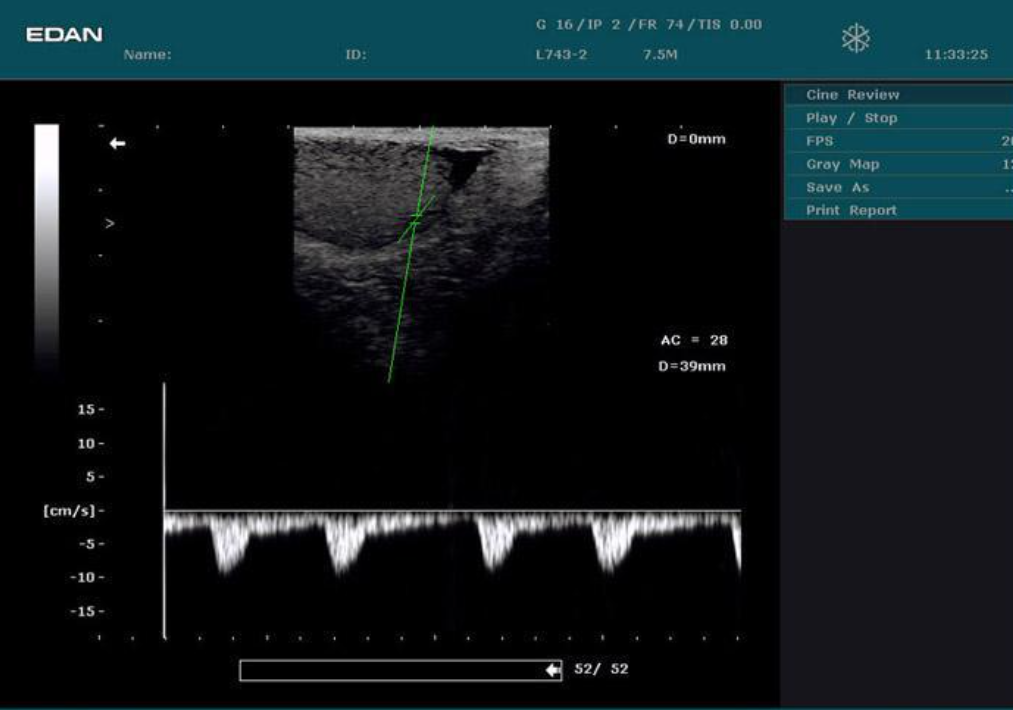Choose Save As from the menu
The height and width of the screenshot is (710, 1013).
899,188
